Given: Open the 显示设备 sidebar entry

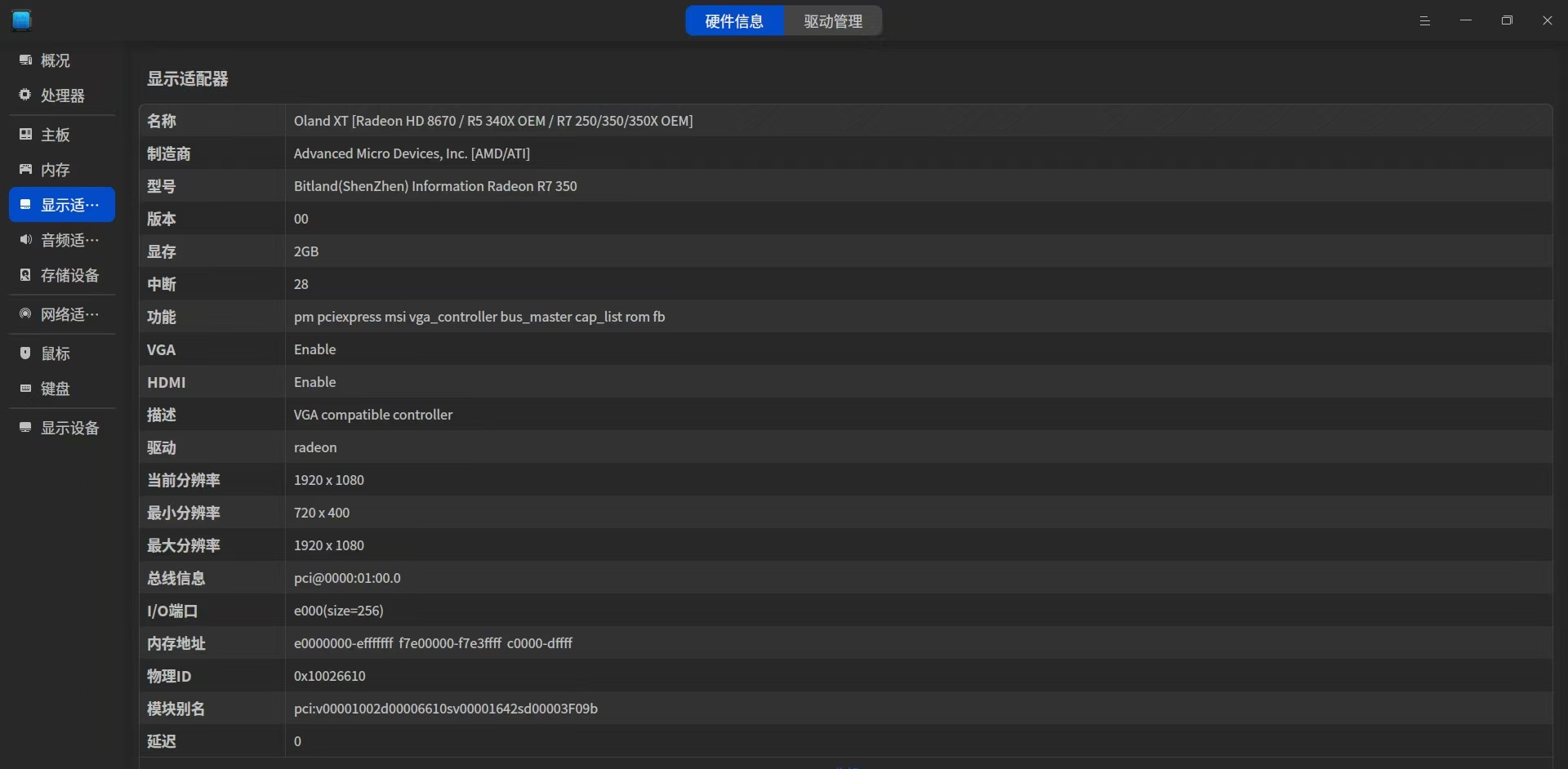Looking at the screenshot, I should pos(62,428).
